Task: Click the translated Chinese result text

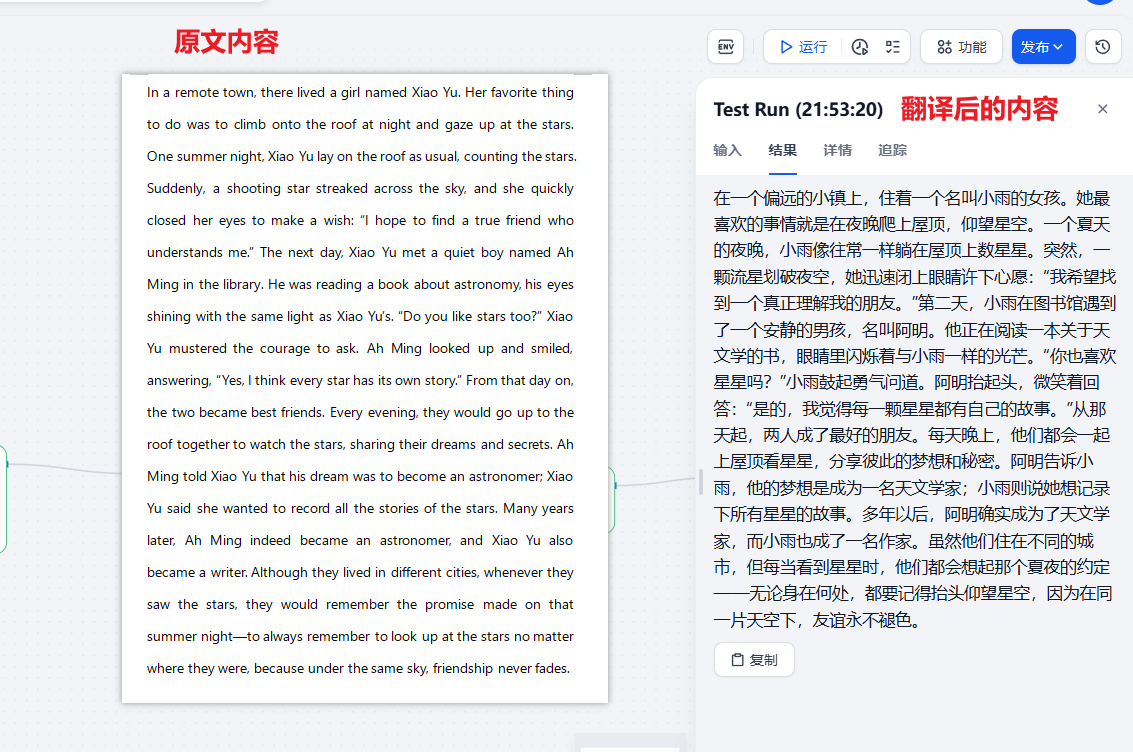Action: pos(914,409)
